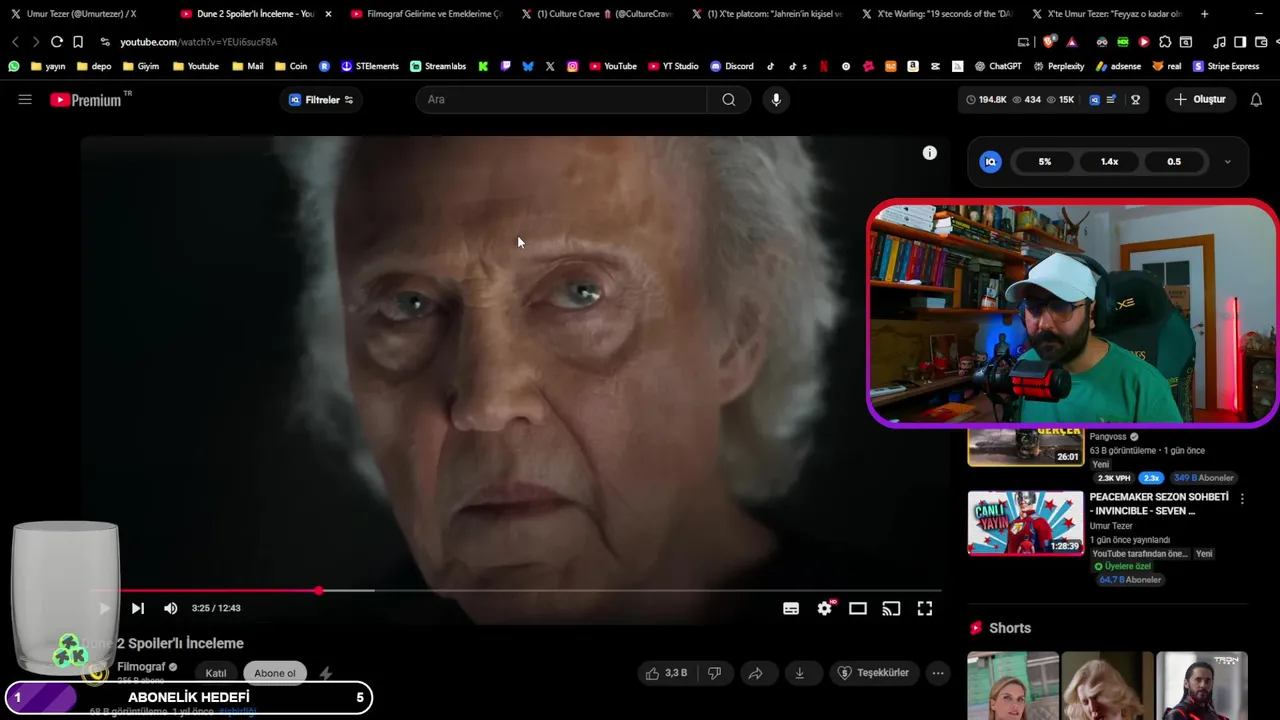1280x720 pixels.
Task: Open the Instagram bookmark icon
Action: tap(572, 66)
